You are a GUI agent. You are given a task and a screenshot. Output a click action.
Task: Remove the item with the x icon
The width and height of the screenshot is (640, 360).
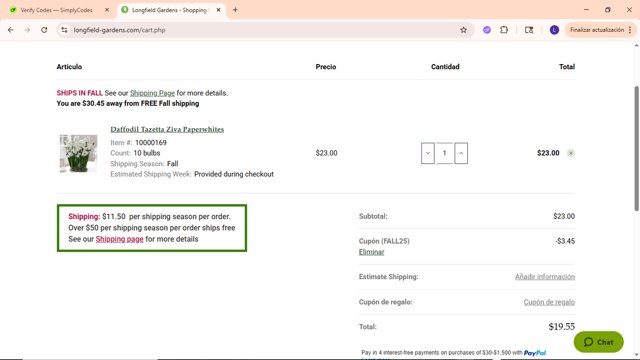pos(571,153)
